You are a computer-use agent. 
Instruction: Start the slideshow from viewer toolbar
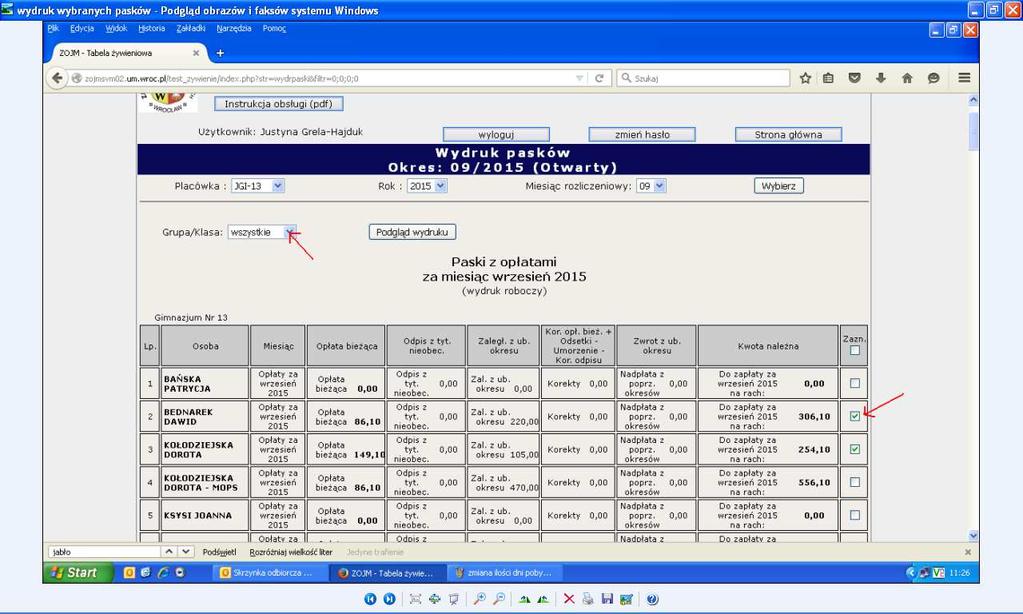tap(454, 598)
